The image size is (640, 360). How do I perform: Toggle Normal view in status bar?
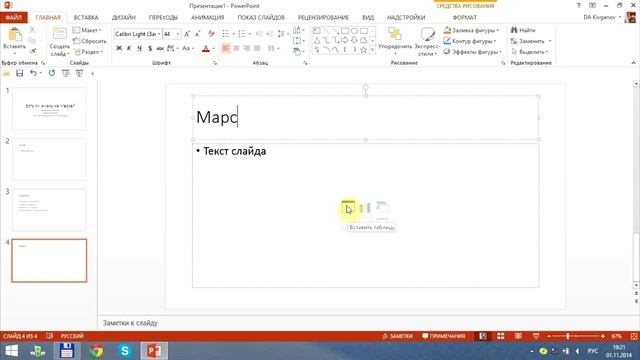tap(483, 336)
